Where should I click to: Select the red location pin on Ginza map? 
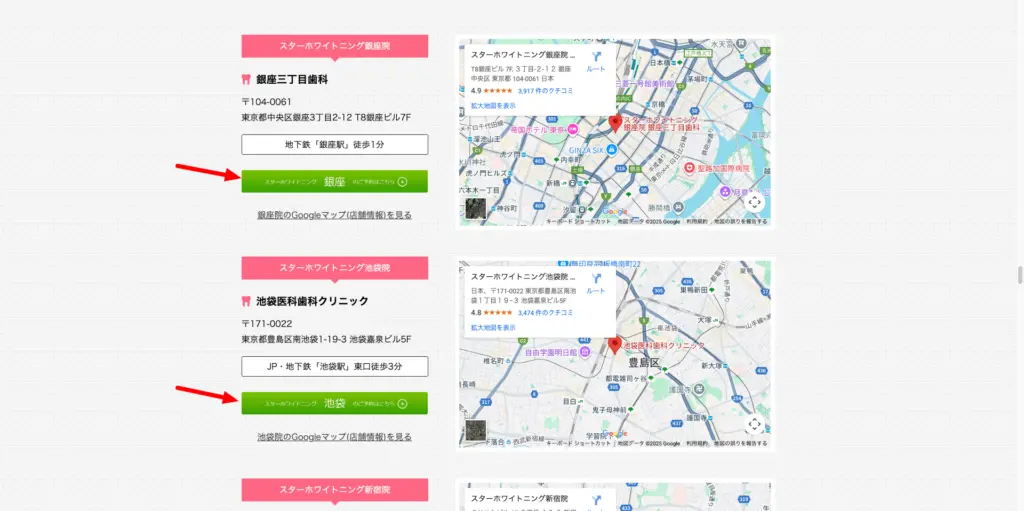pyautogui.click(x=615, y=124)
